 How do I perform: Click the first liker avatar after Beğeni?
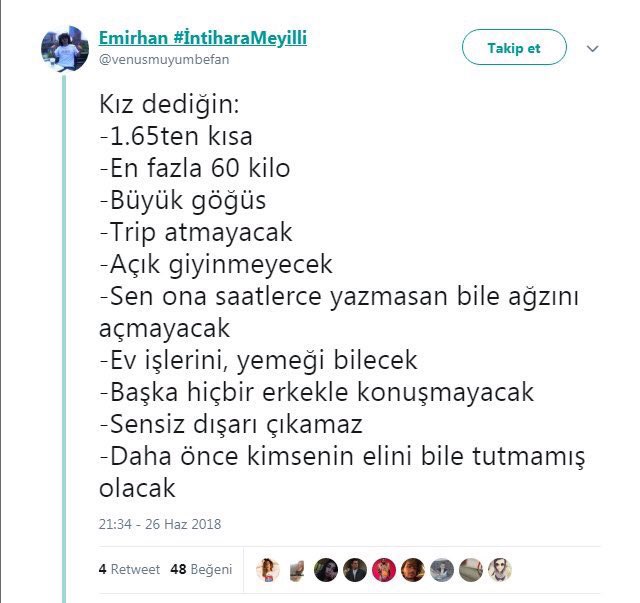click(268, 570)
